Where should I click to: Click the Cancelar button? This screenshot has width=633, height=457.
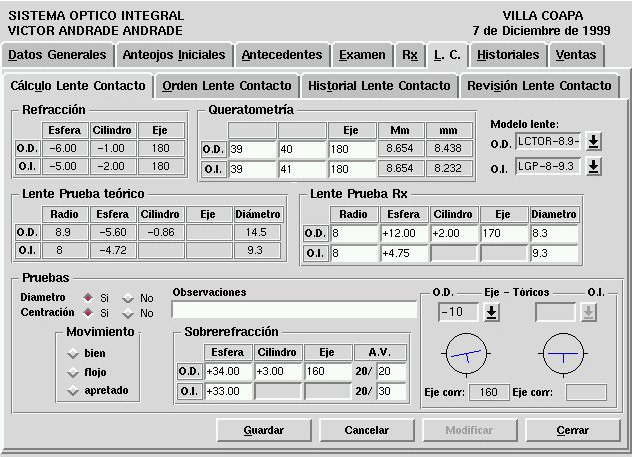[366, 430]
